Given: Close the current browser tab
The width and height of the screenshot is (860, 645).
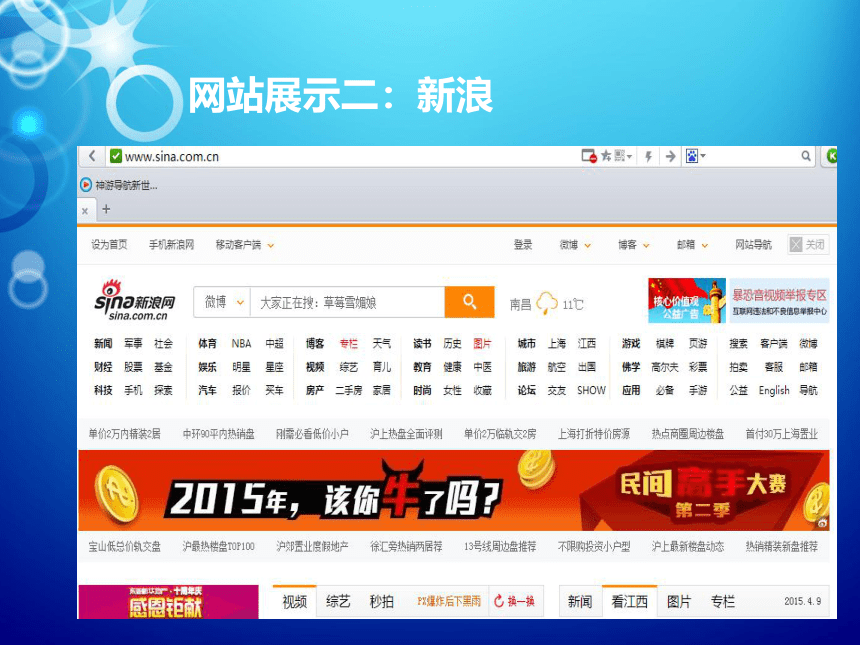Looking at the screenshot, I should (x=84, y=211).
